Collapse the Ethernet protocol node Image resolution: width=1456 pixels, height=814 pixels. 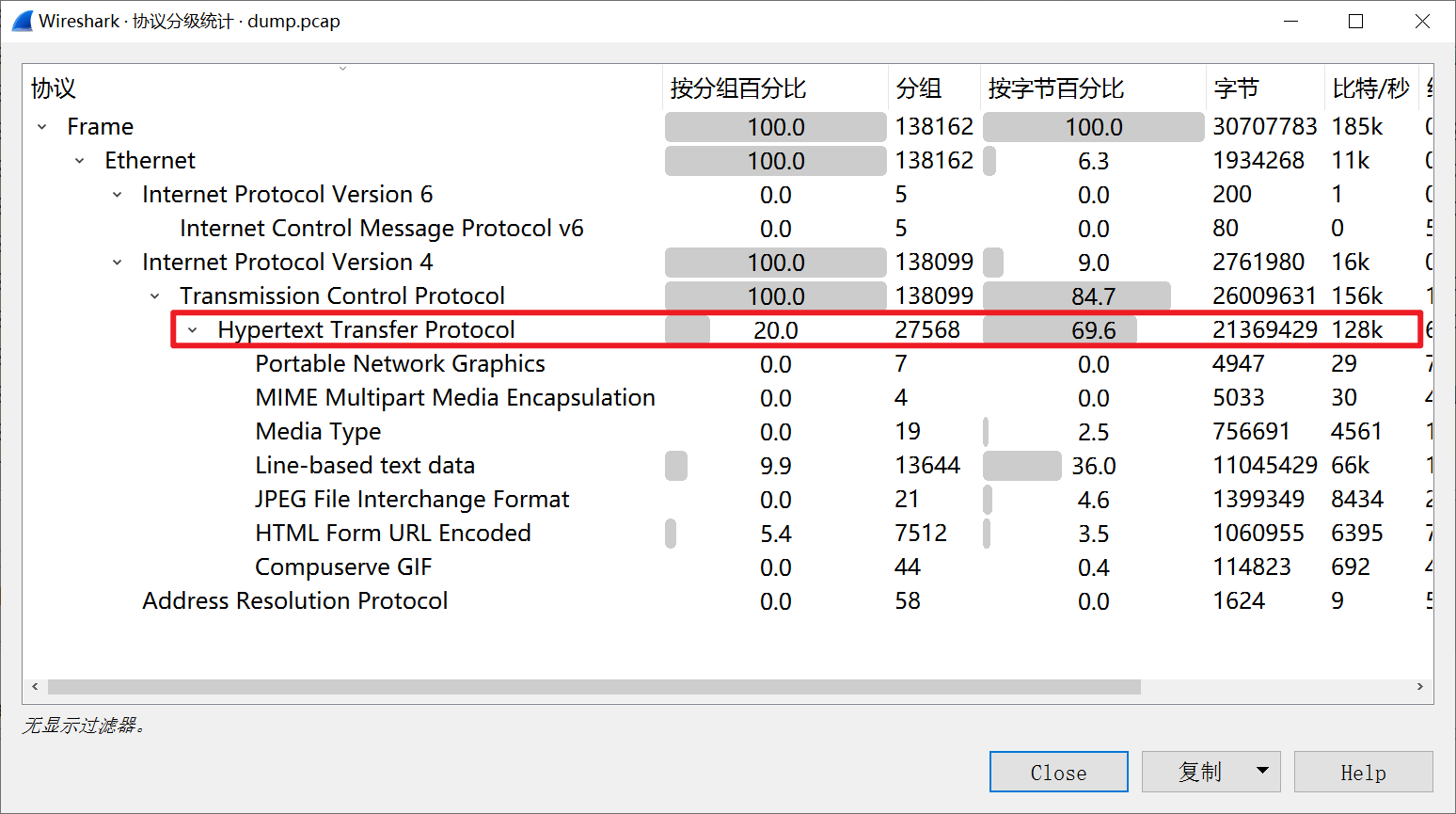point(80,161)
